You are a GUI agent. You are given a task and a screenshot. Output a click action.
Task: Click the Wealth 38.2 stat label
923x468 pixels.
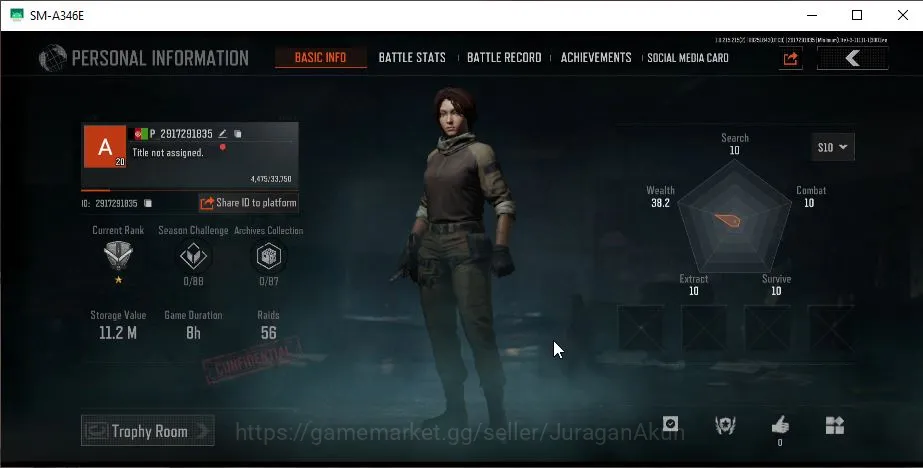click(660, 197)
